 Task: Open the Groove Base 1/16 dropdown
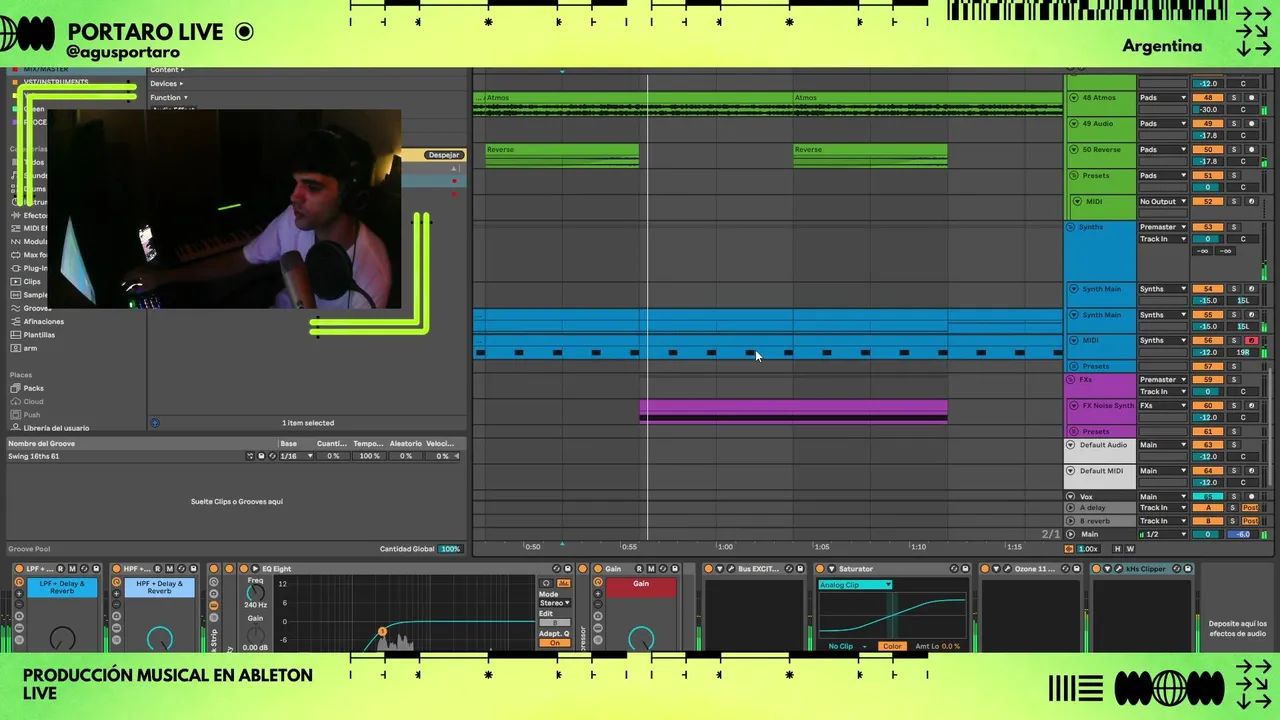tap(296, 456)
